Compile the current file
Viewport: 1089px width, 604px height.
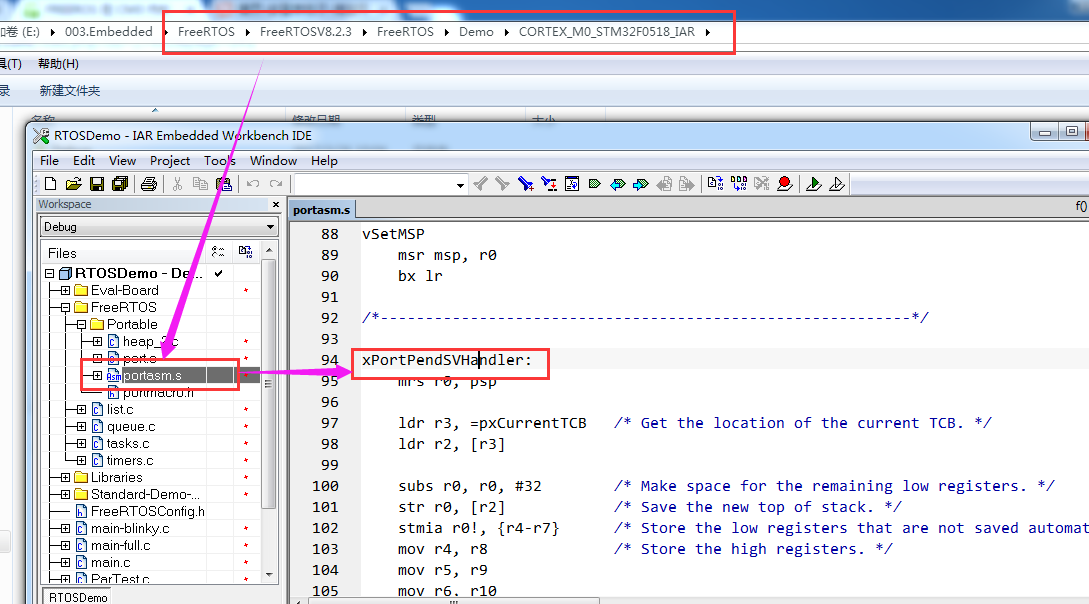(x=715, y=184)
